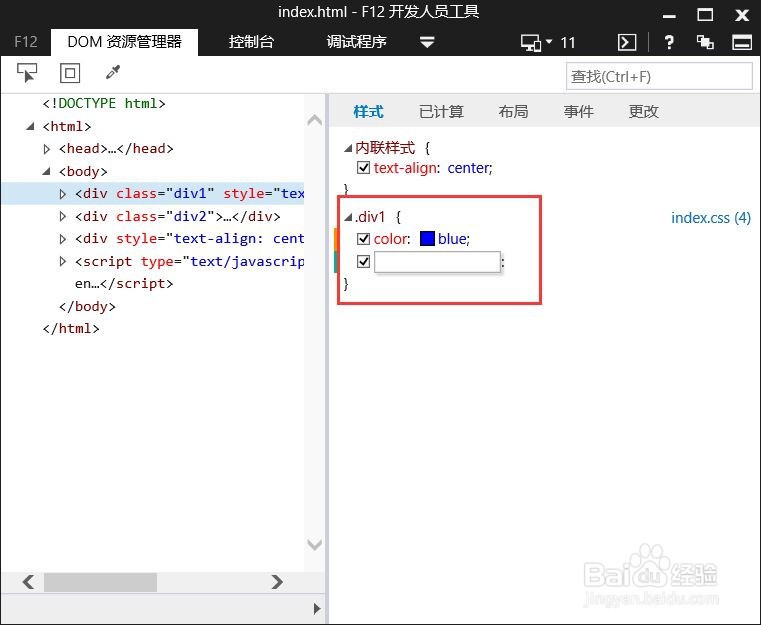Image resolution: width=761 pixels, height=625 pixels.
Task: Switch to DOM 资源管理器 tab
Action: click(124, 42)
